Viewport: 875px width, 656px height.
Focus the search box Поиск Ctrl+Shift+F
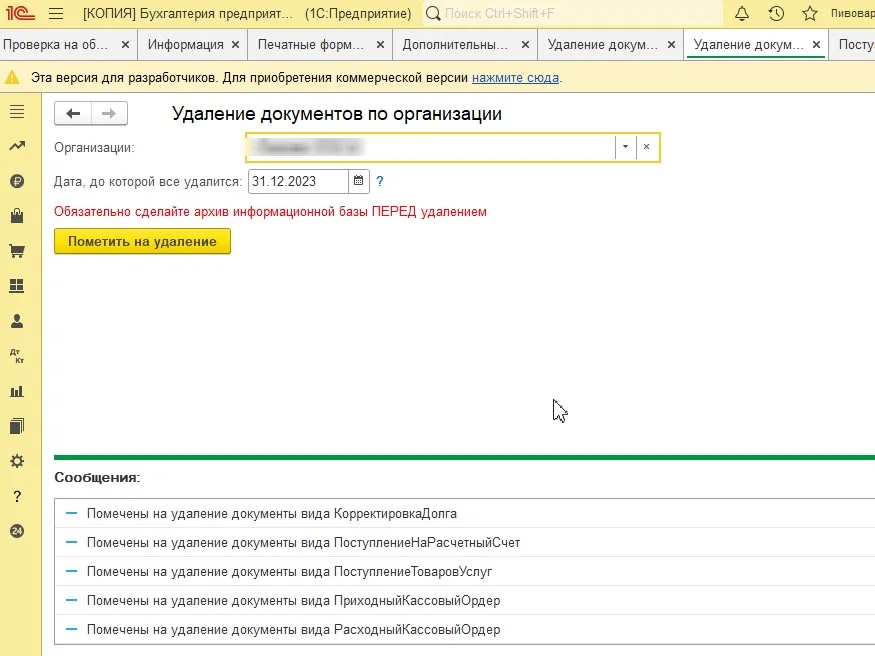point(573,13)
